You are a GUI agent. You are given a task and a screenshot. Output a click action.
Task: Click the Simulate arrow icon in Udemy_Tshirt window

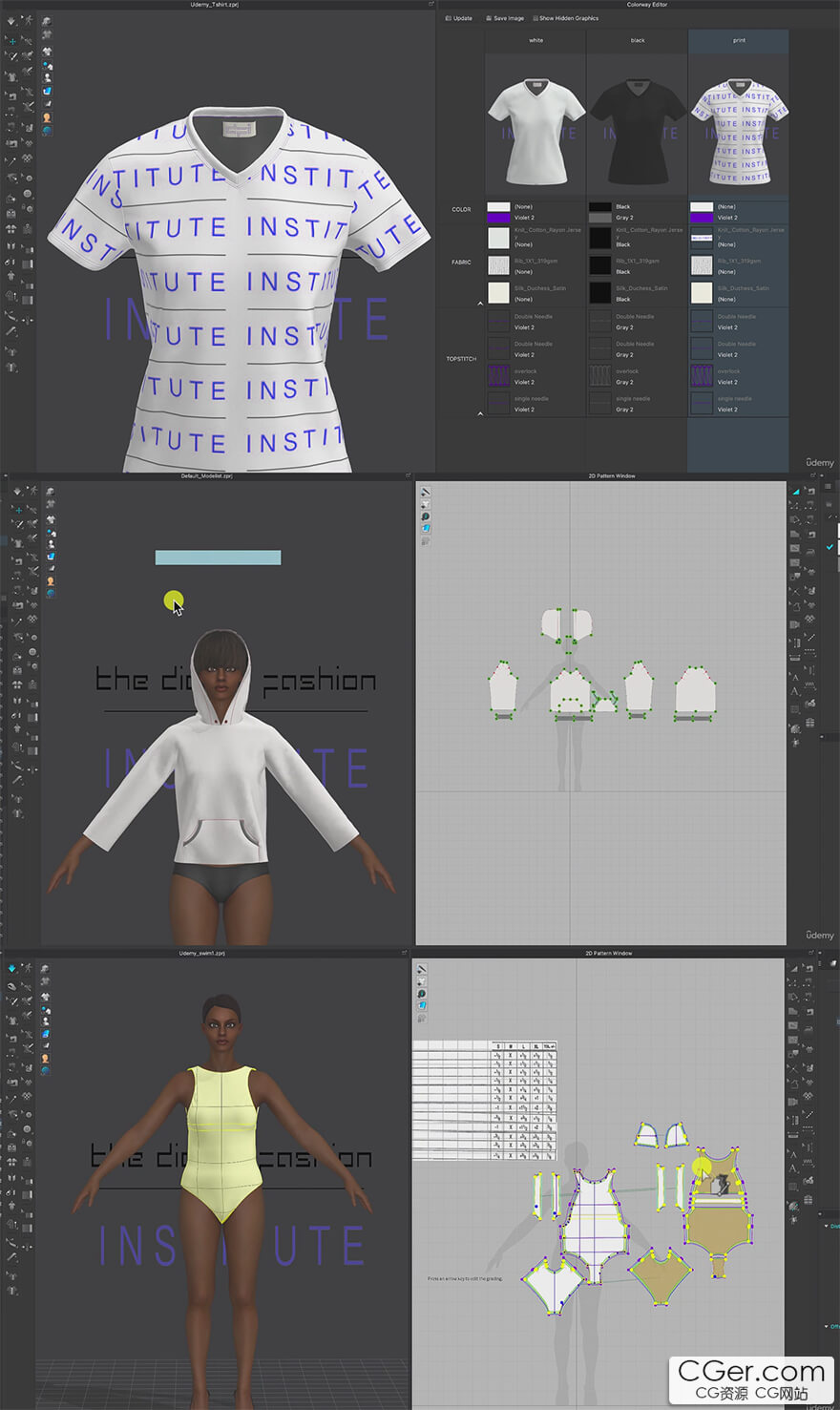10,20
